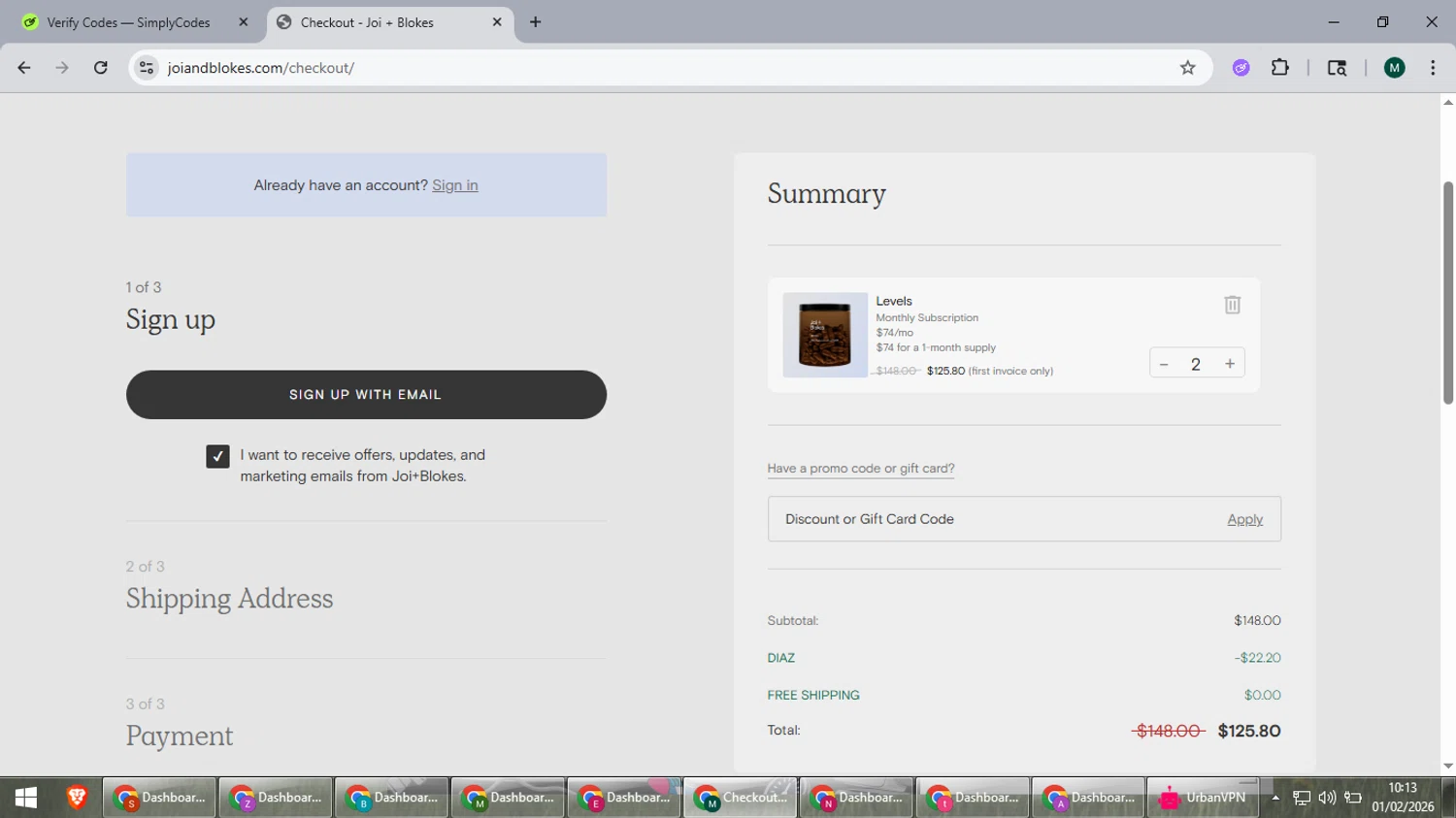Open the side panel search icon
The height and width of the screenshot is (818, 1456).
pyautogui.click(x=1337, y=68)
